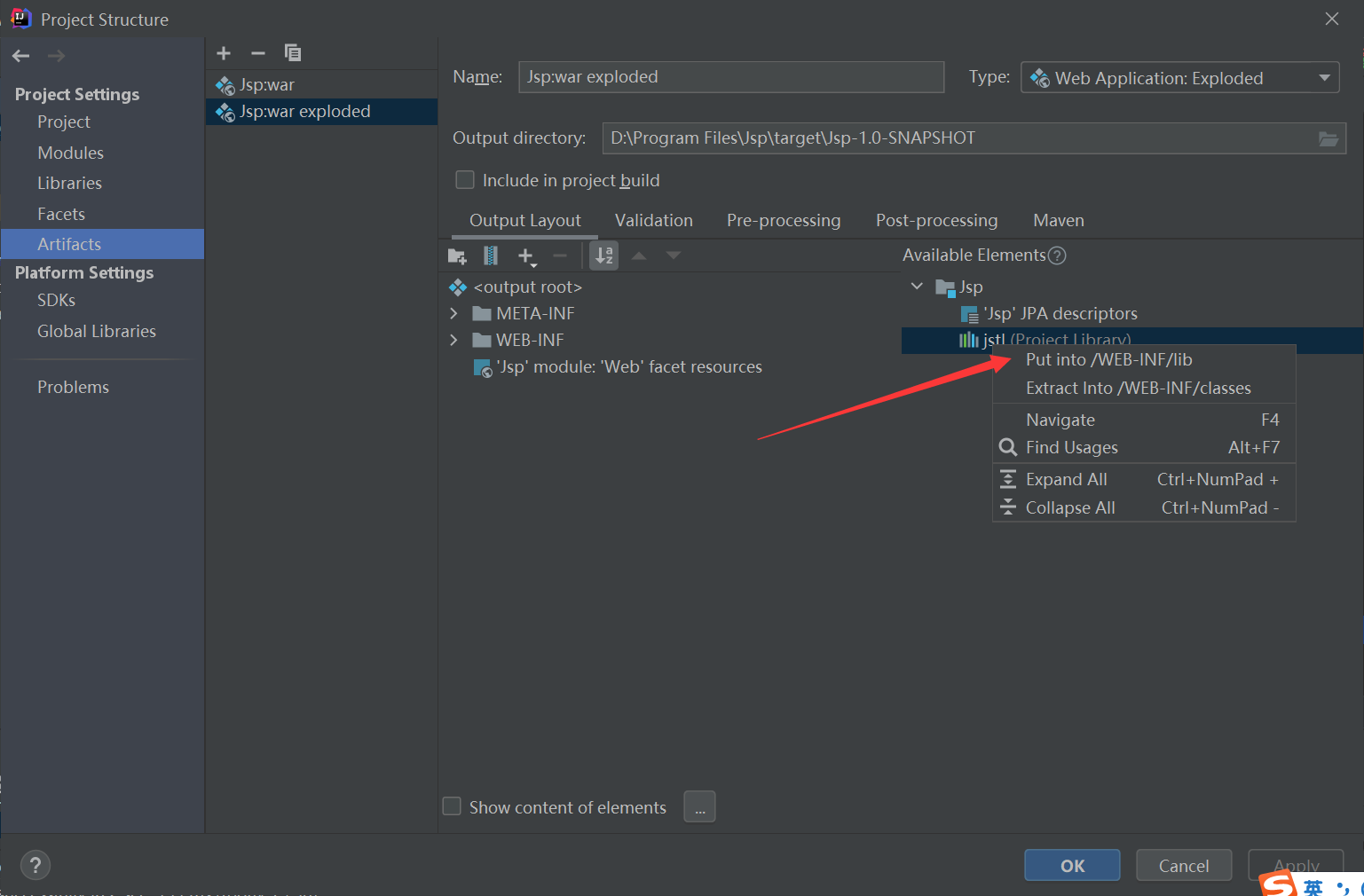Move element up with arrow icon

tap(639, 256)
